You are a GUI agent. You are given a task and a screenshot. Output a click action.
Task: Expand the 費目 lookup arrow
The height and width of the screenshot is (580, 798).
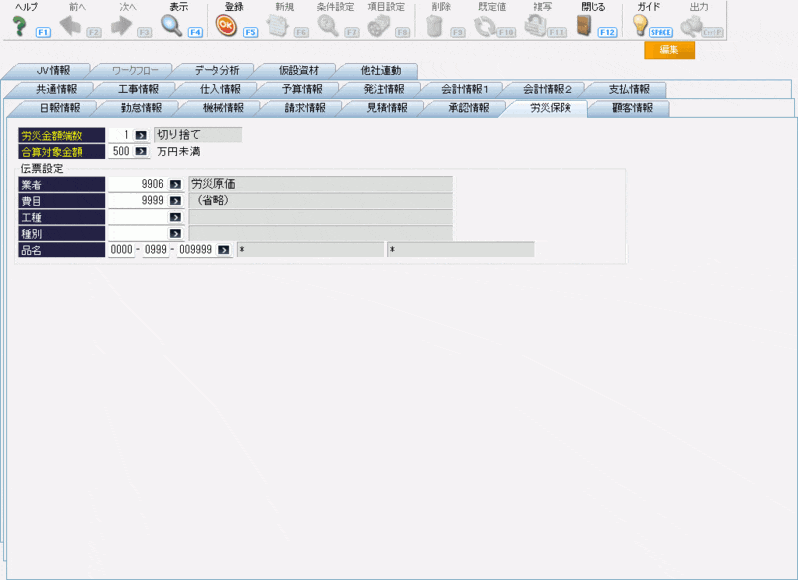click(175, 201)
